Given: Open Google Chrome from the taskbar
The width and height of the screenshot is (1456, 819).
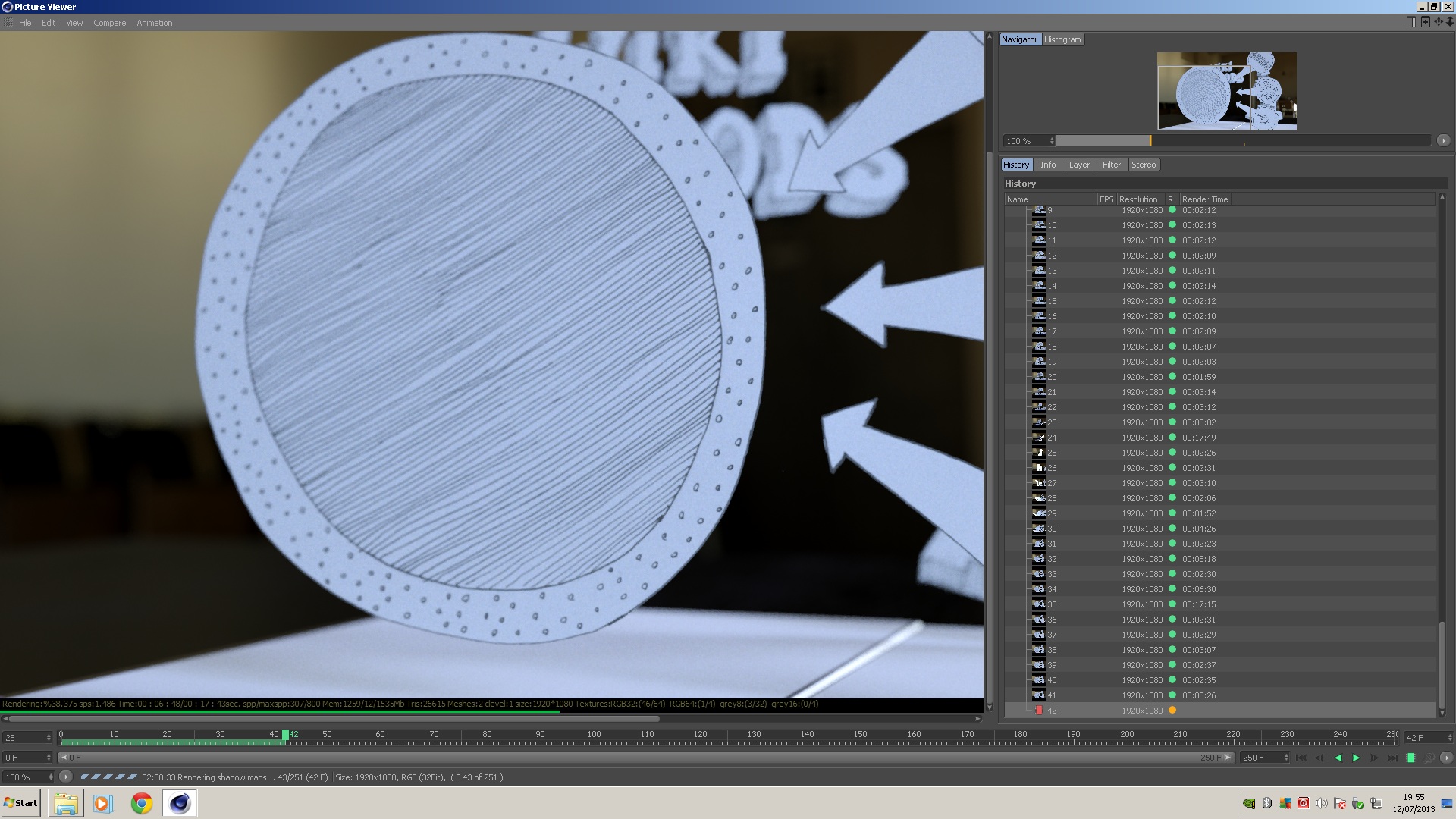Looking at the screenshot, I should (142, 803).
